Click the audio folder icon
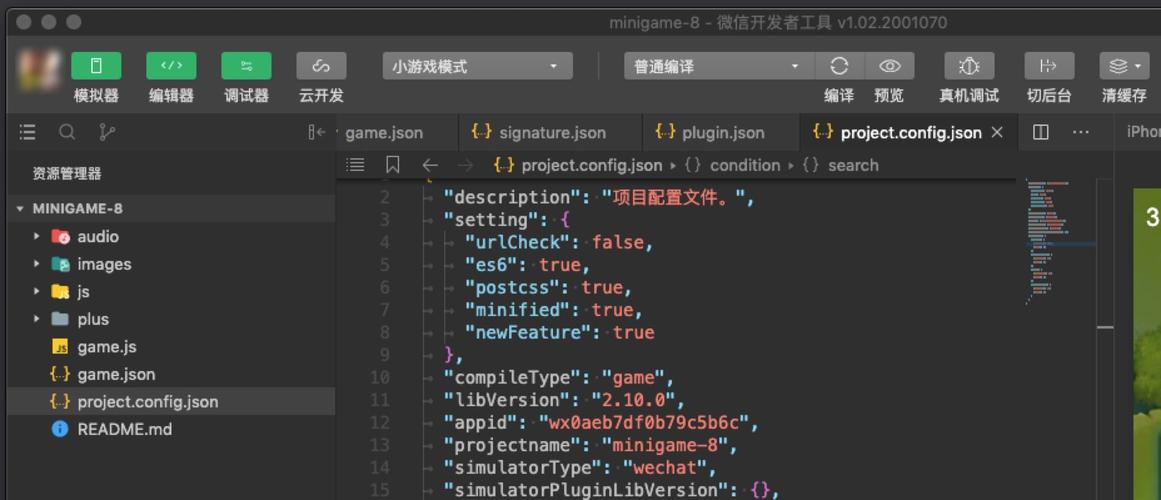Image resolution: width=1161 pixels, height=500 pixels. [x=60, y=236]
